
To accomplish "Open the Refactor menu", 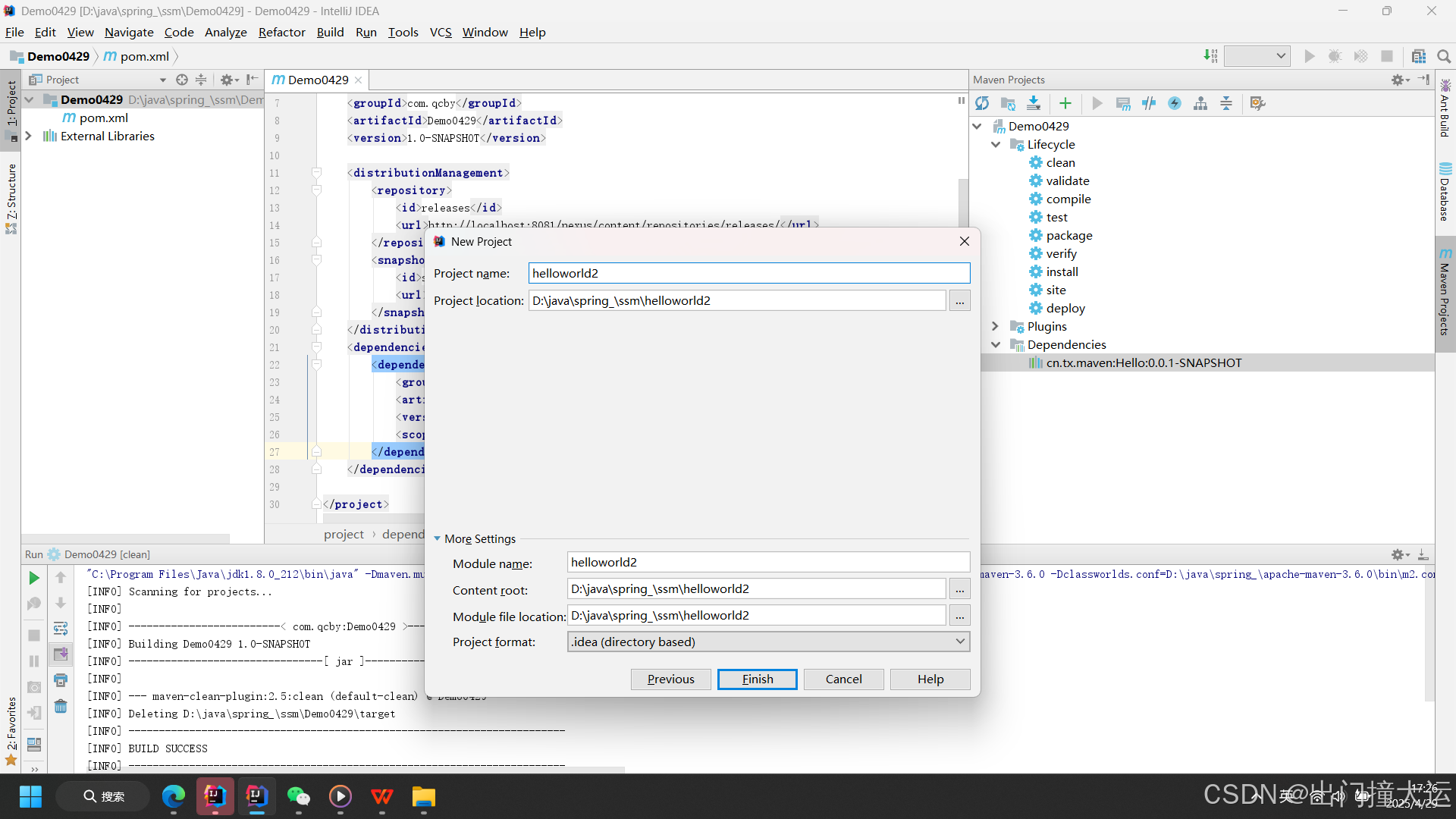I will [x=281, y=32].
